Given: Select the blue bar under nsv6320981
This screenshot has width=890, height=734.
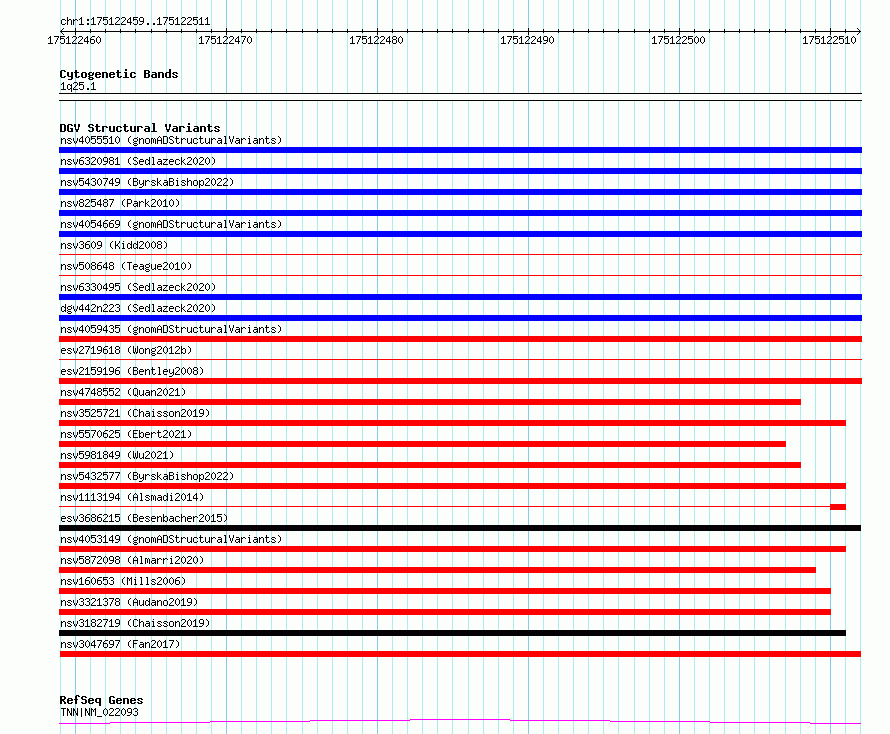Looking at the screenshot, I should point(460,171).
